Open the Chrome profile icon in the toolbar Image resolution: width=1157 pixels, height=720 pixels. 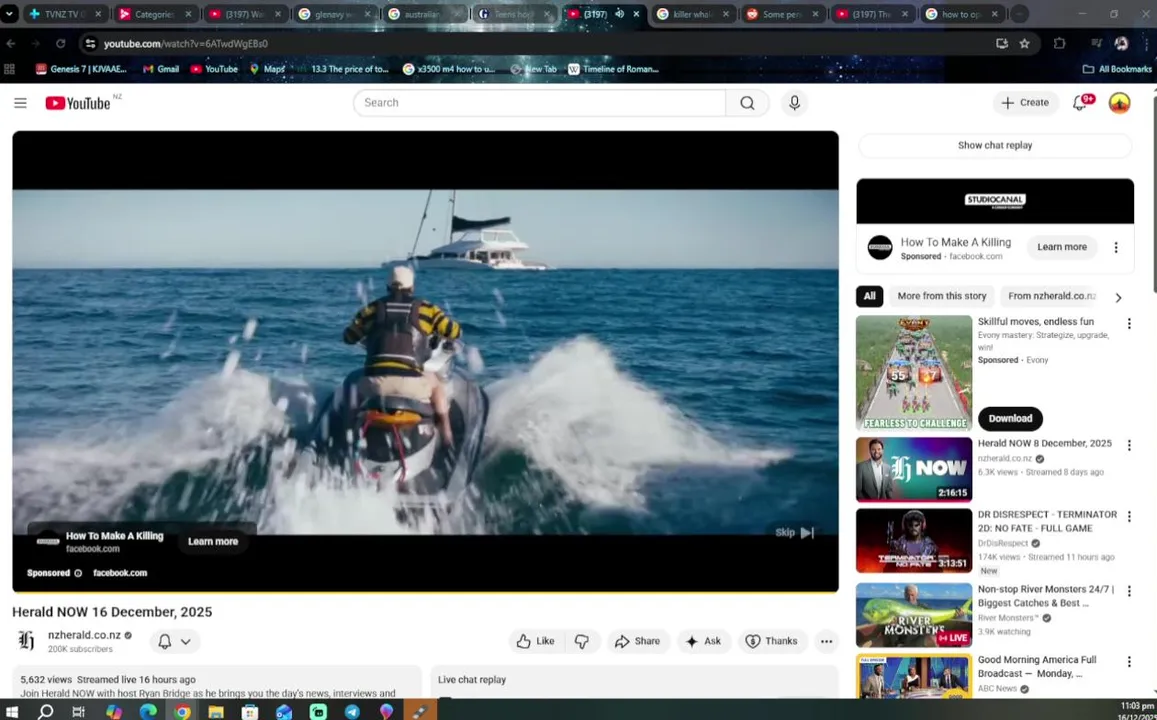tap(1121, 44)
